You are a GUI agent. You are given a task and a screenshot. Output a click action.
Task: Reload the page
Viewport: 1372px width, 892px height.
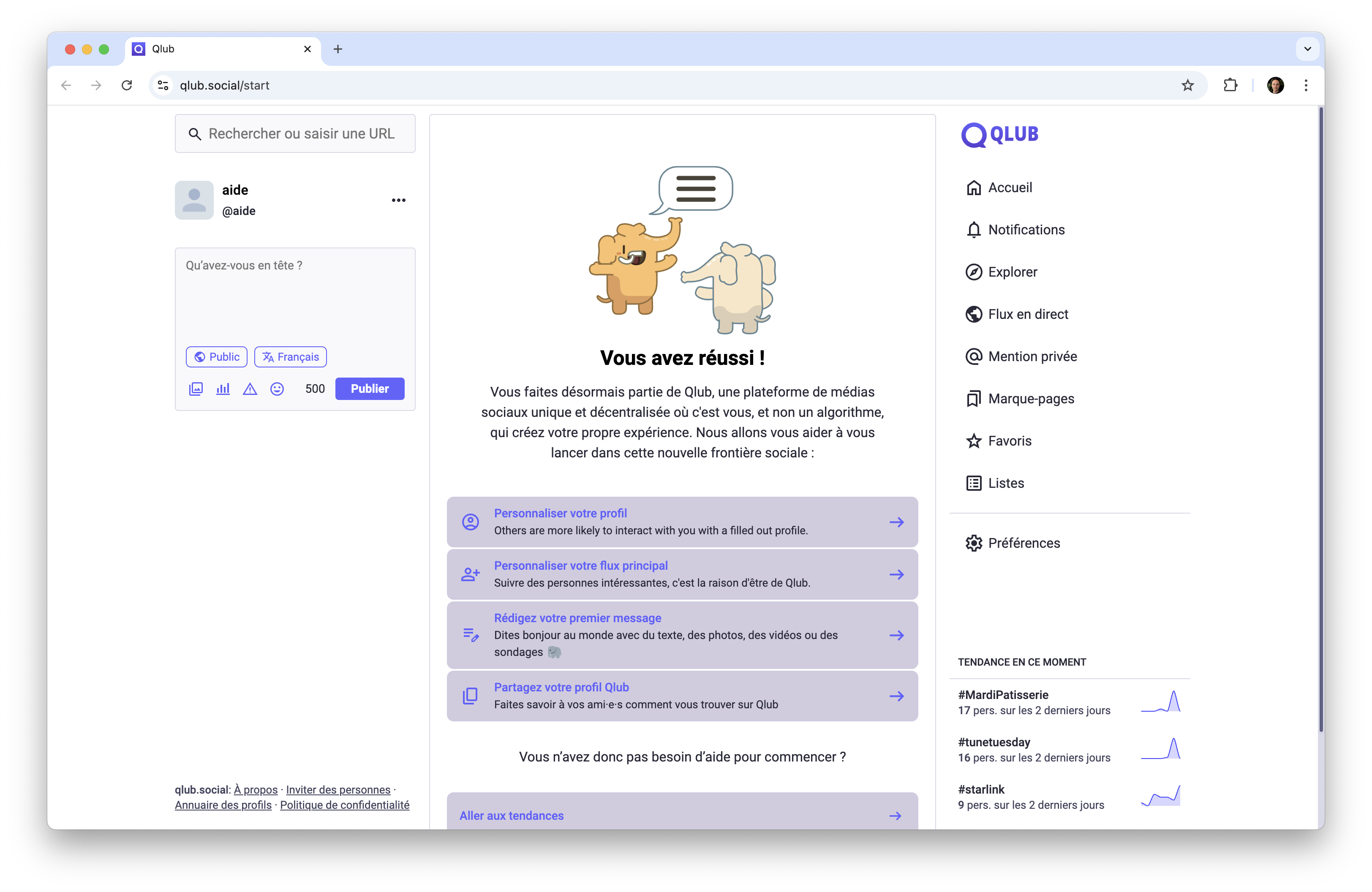click(127, 86)
